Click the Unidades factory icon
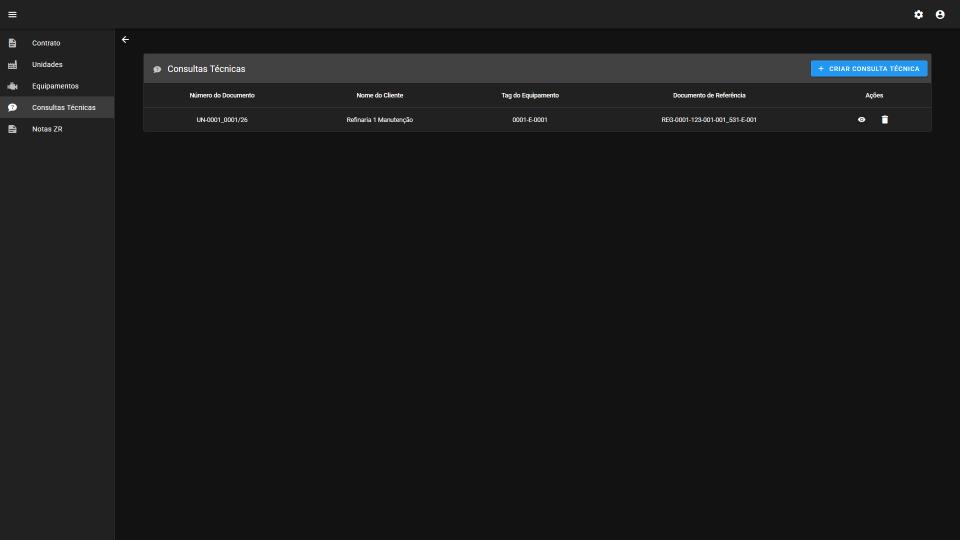 pos(12,64)
